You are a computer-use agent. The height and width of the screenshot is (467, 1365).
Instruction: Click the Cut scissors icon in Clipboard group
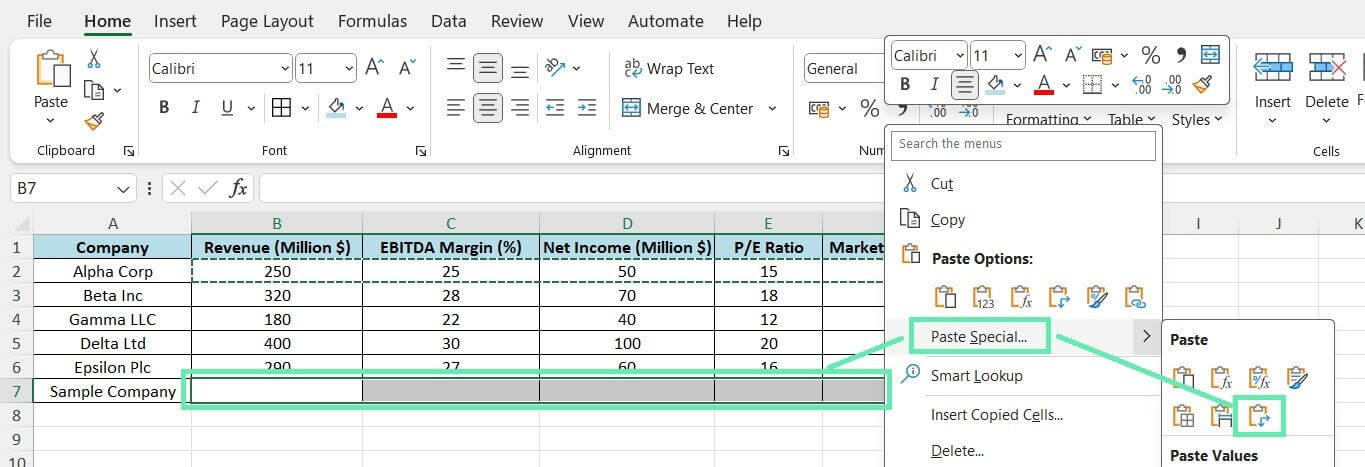(94, 59)
